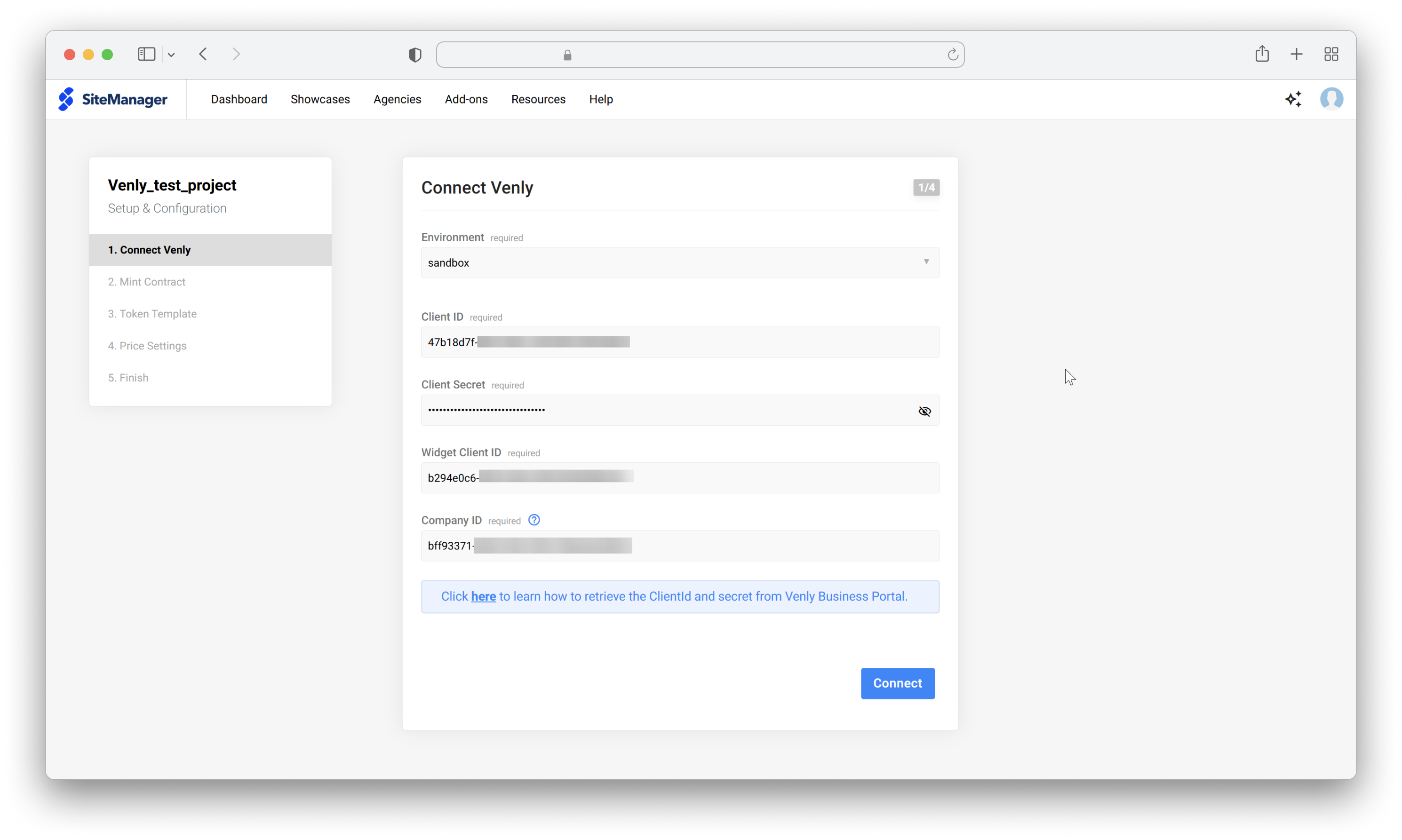Click the browser security shield icon
This screenshot has height=840, width=1402.
415,54
